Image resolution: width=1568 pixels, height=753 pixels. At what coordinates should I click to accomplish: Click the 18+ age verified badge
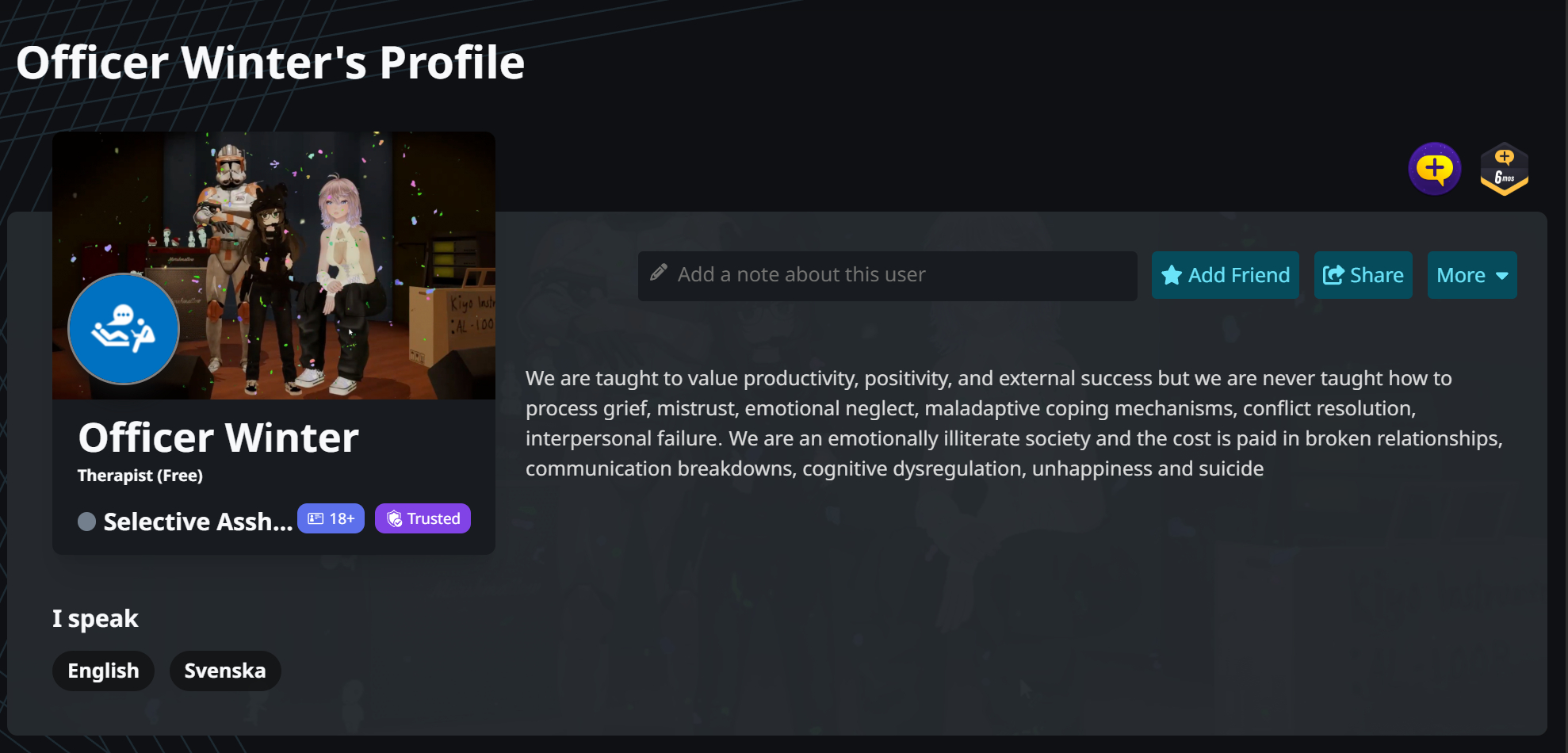(x=331, y=518)
